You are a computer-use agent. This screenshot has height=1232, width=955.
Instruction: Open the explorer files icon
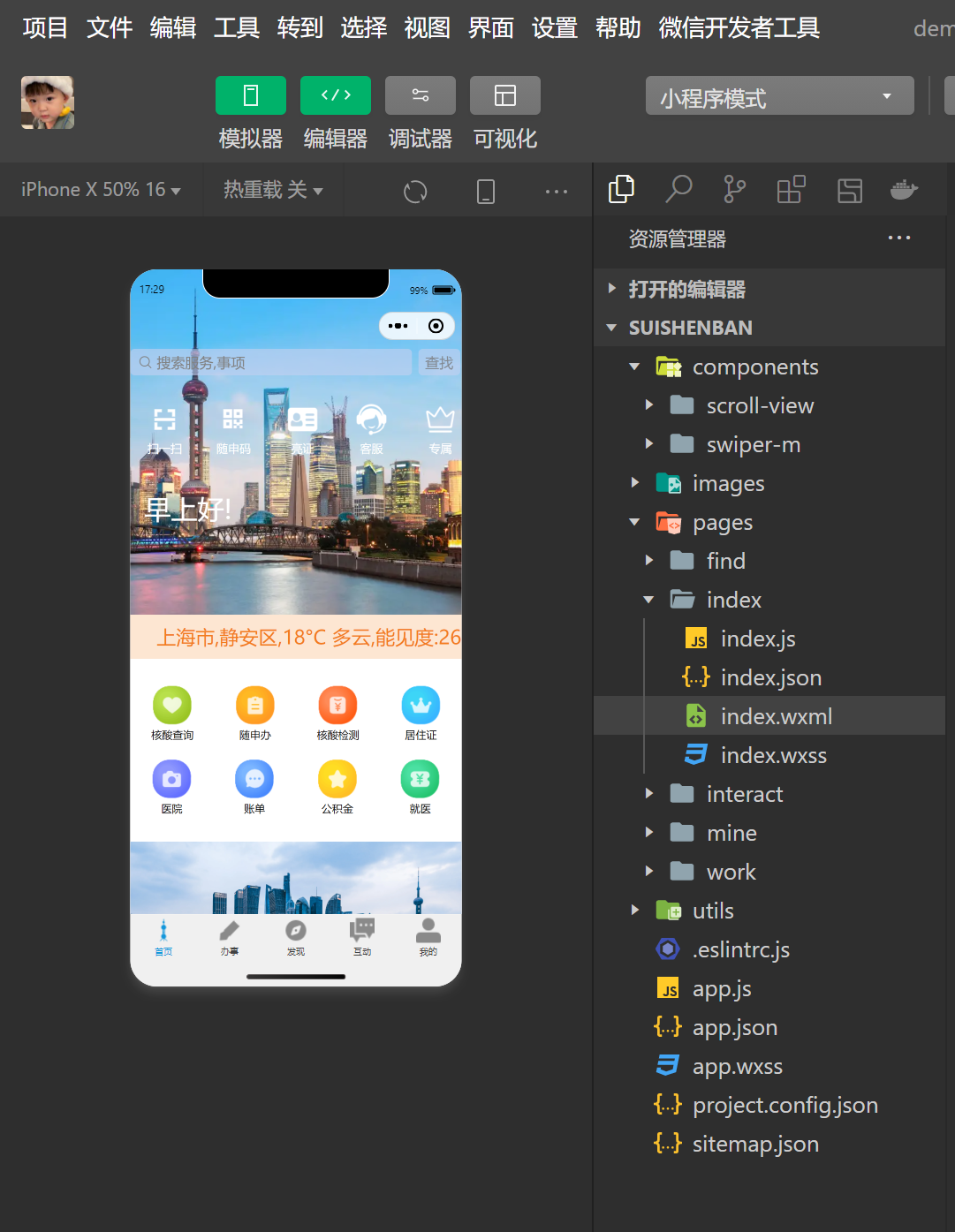622,189
